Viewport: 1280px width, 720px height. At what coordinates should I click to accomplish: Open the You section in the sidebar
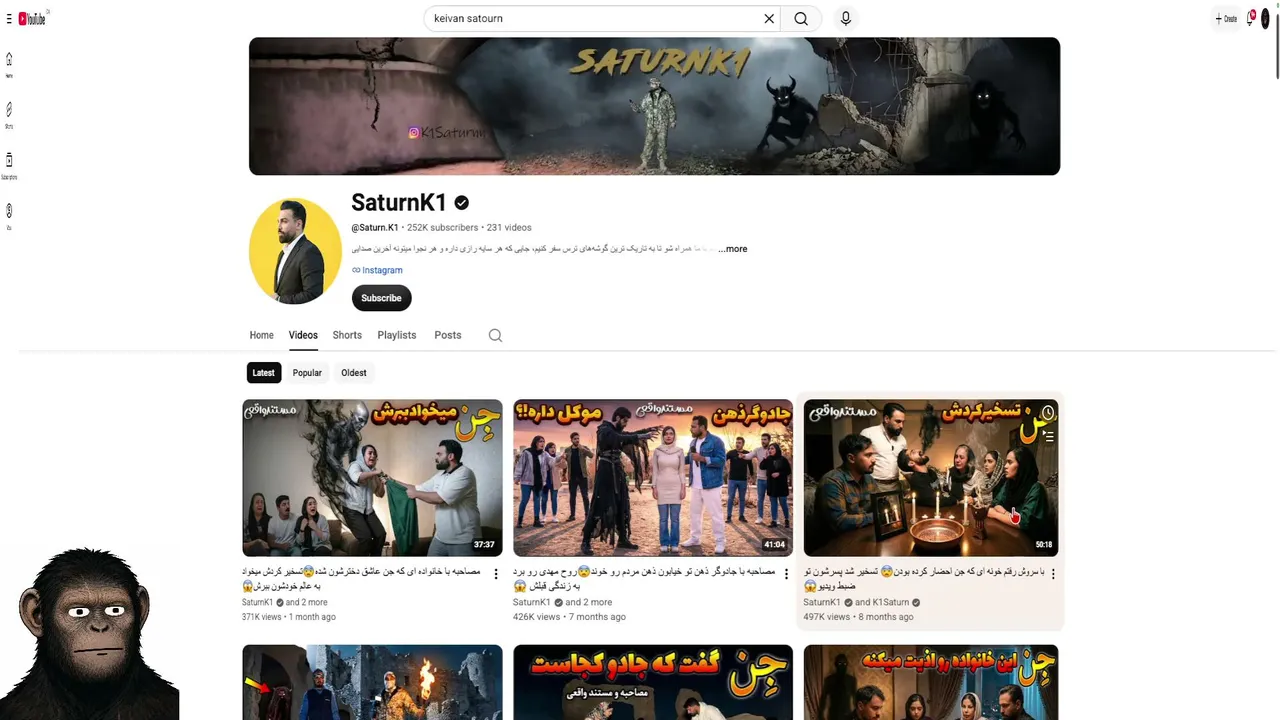click(x=9, y=216)
